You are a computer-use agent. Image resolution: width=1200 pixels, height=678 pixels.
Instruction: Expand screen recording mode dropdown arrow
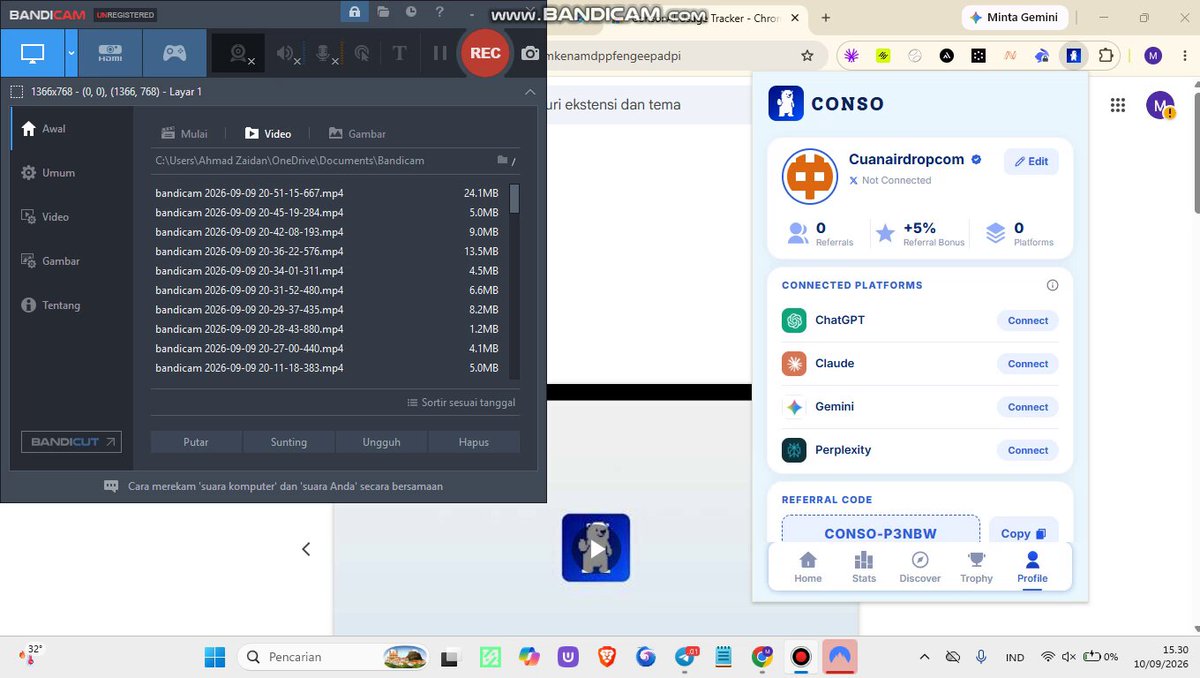(x=71, y=54)
